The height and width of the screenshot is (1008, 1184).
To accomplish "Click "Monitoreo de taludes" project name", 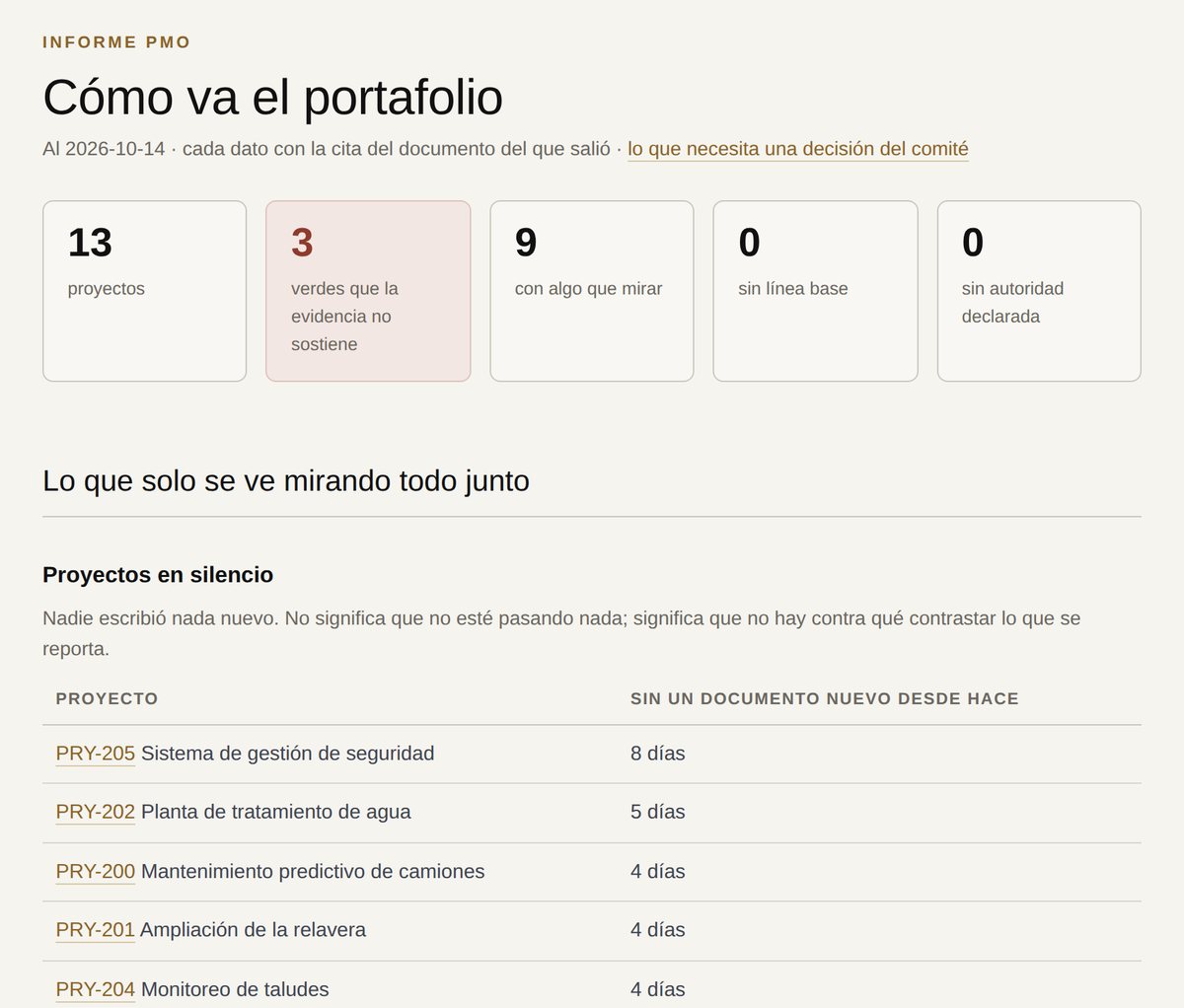I will (235, 989).
